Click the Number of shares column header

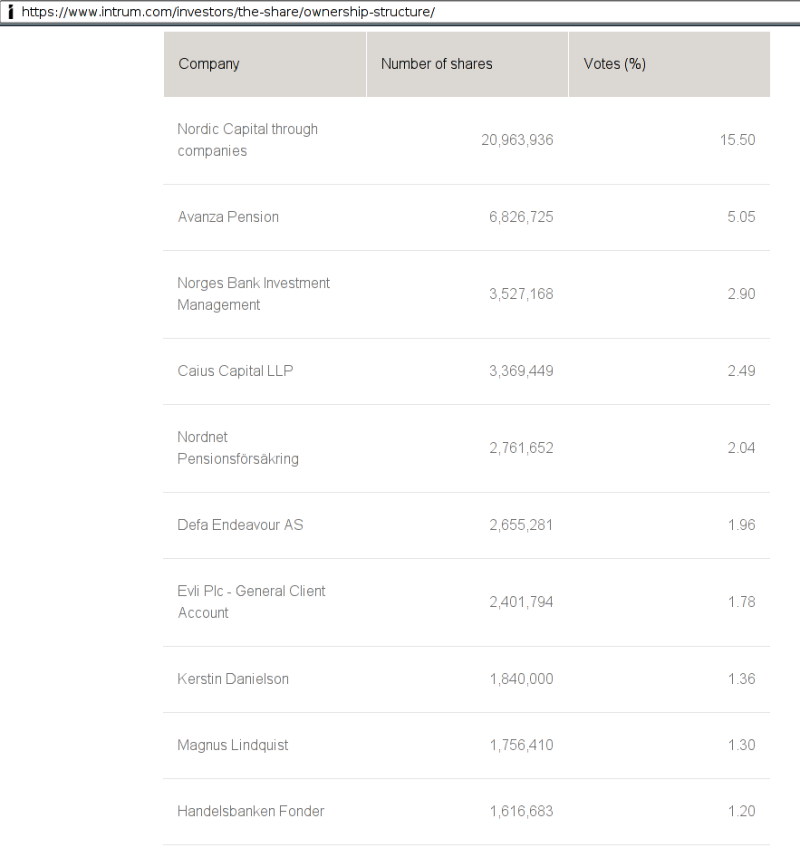point(437,64)
